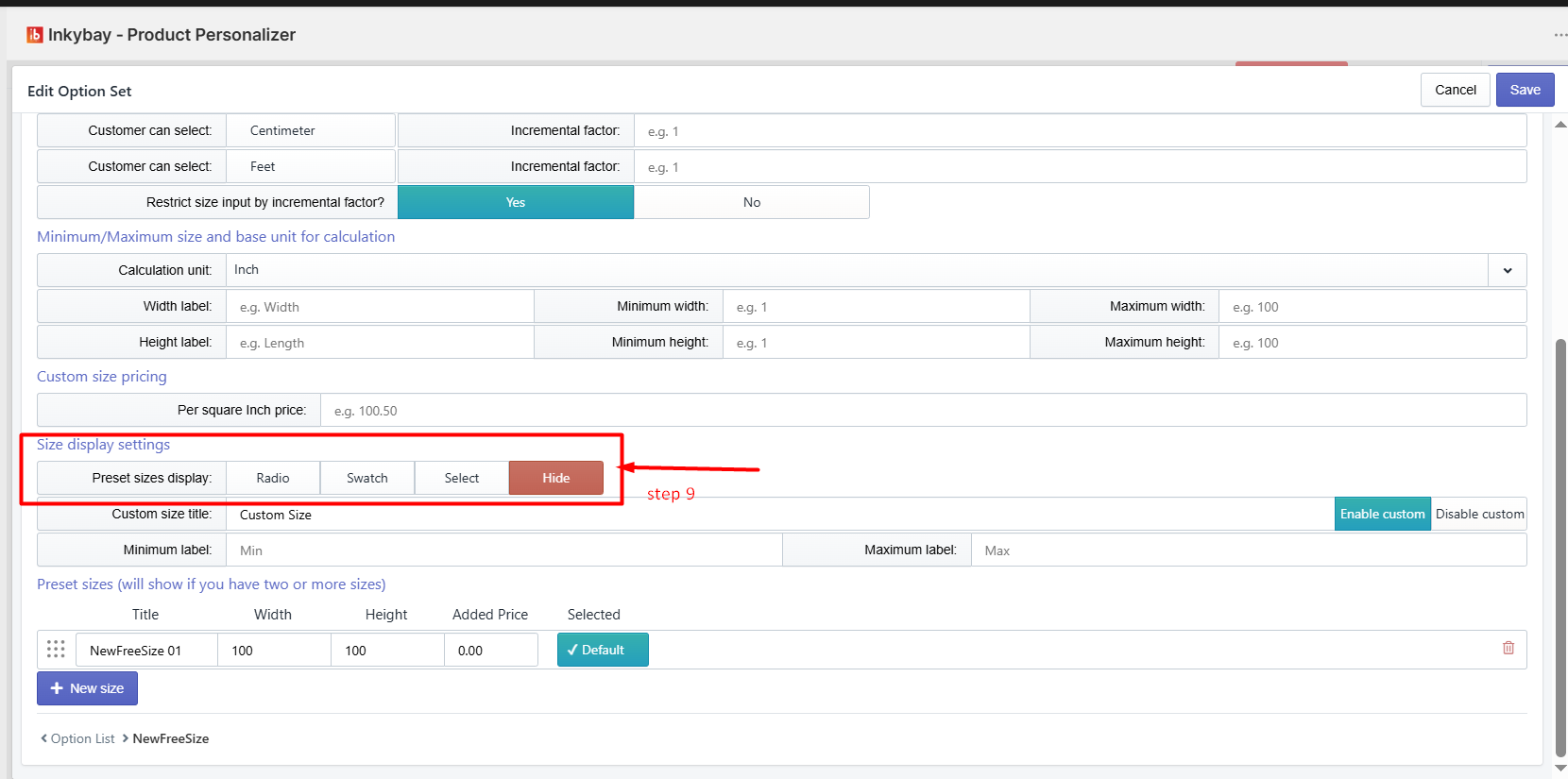Open the Inch calculation unit select box
Viewport: 1568px width, 779px height.
(858, 270)
